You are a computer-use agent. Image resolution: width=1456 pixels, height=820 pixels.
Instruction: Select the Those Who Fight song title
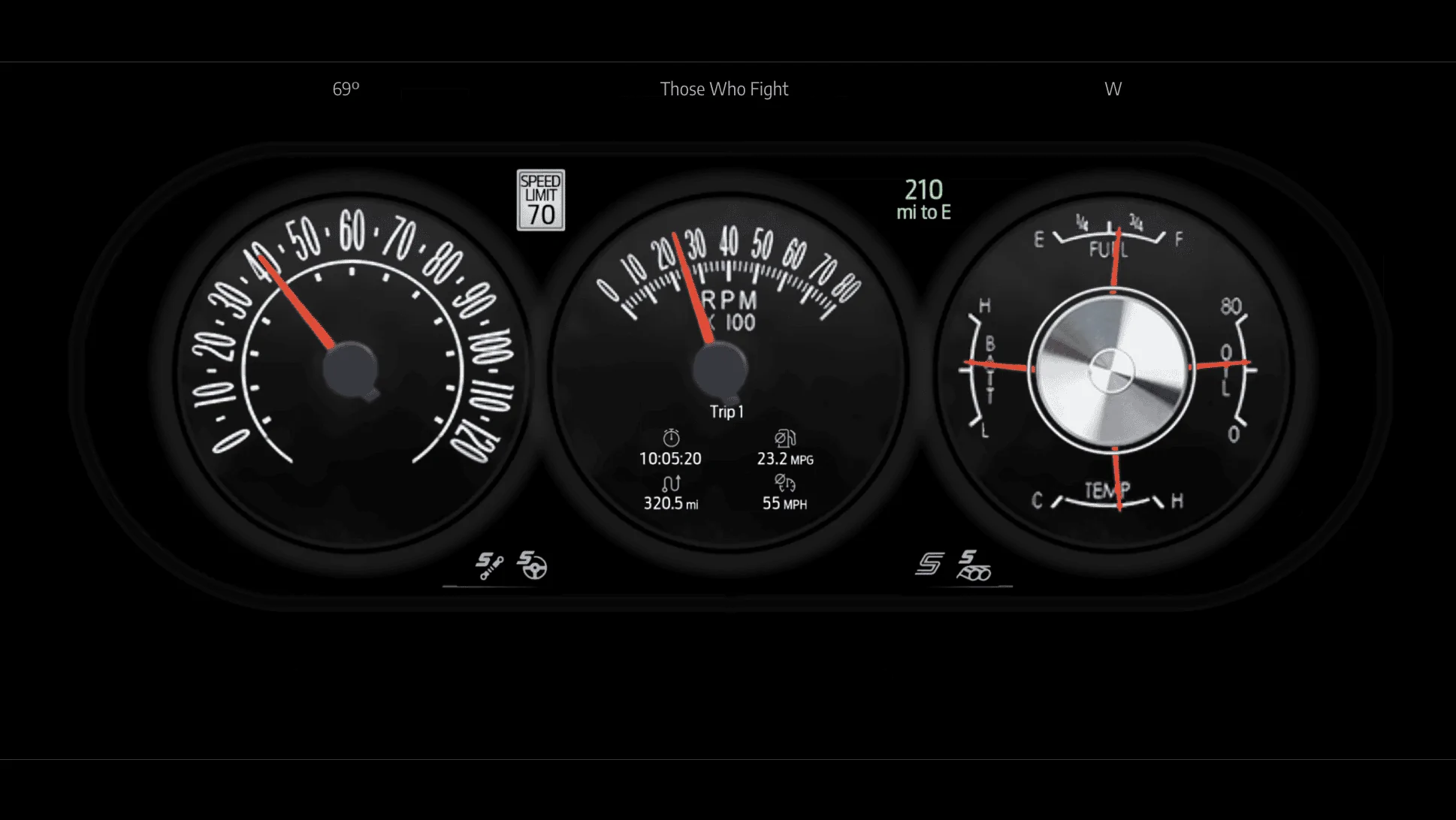coord(724,89)
